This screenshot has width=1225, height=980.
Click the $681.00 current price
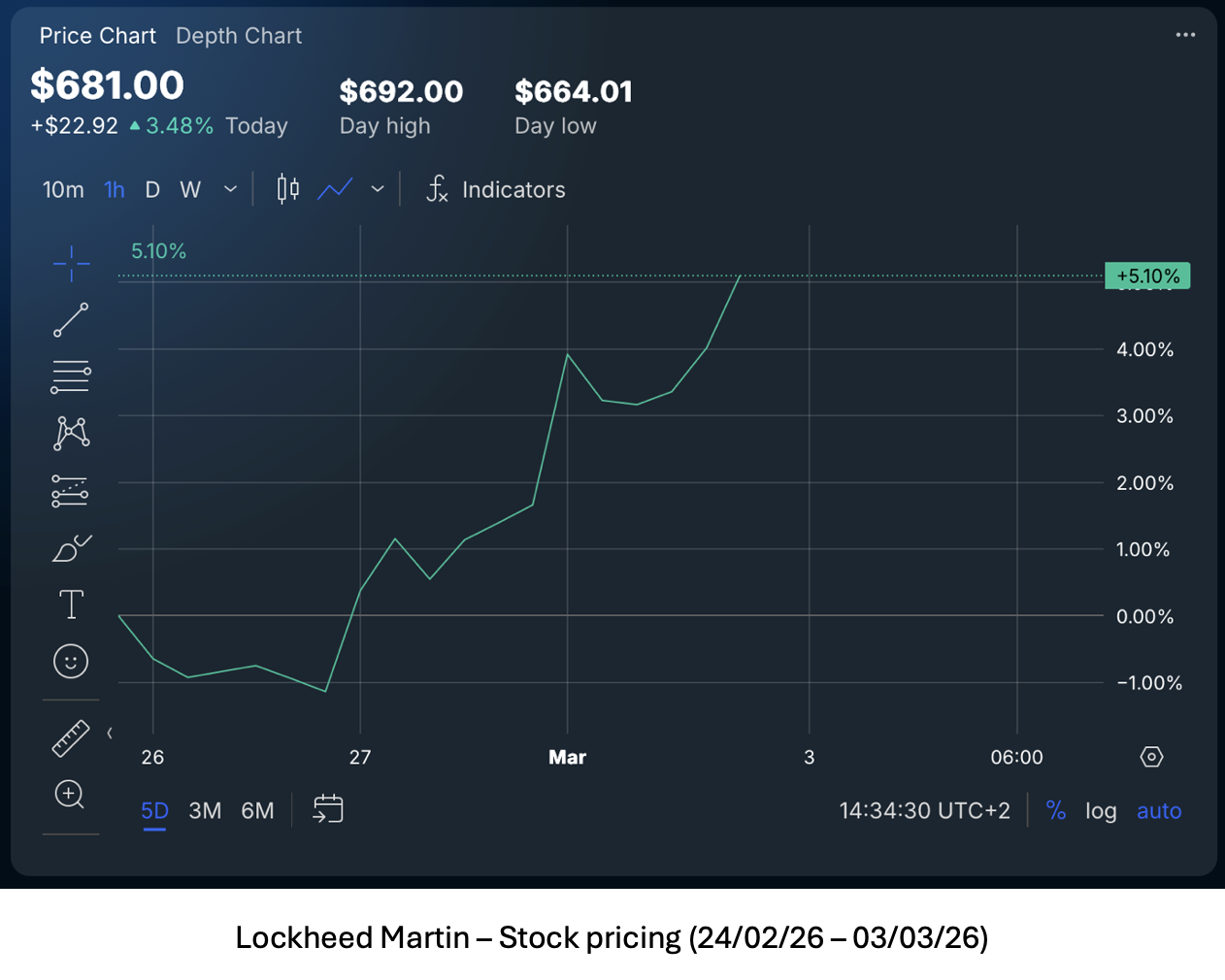(107, 85)
